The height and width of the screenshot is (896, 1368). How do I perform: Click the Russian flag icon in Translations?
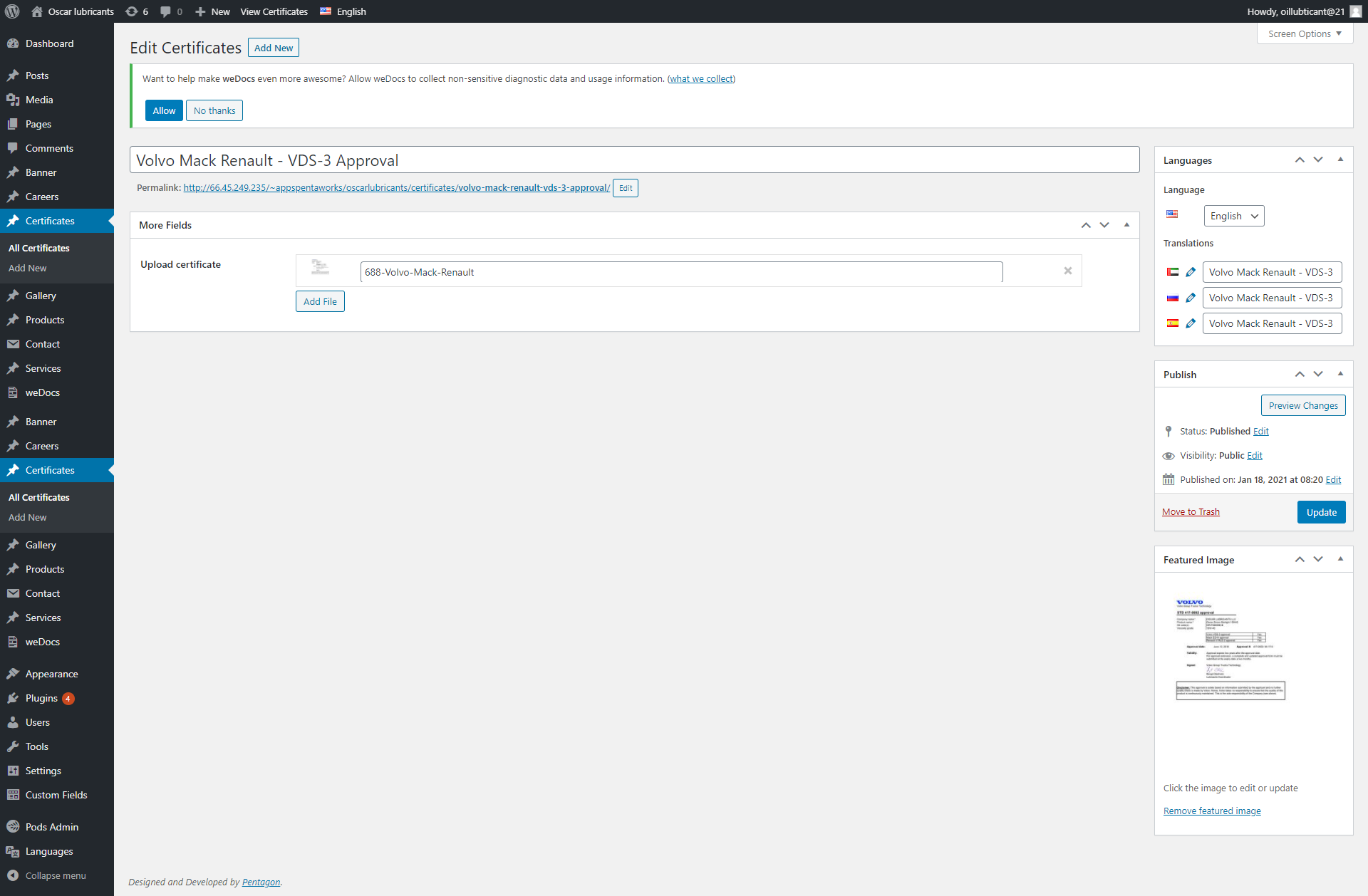[x=1172, y=298]
